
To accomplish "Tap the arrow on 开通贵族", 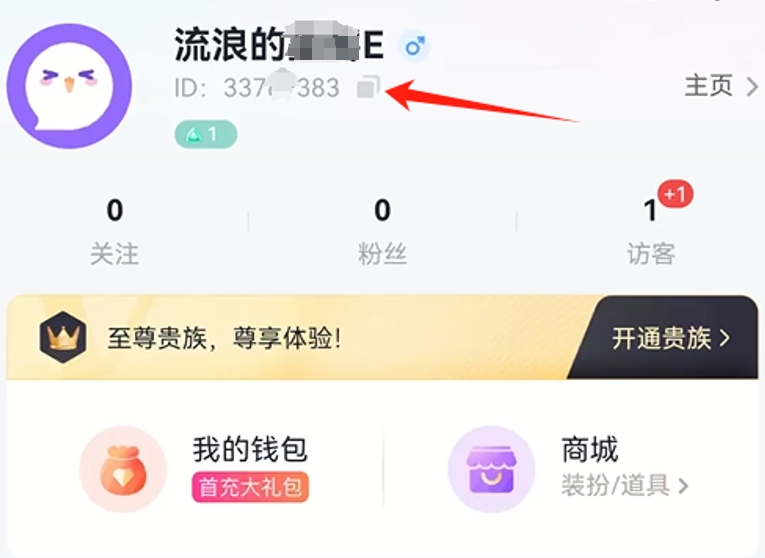I will [x=725, y=338].
